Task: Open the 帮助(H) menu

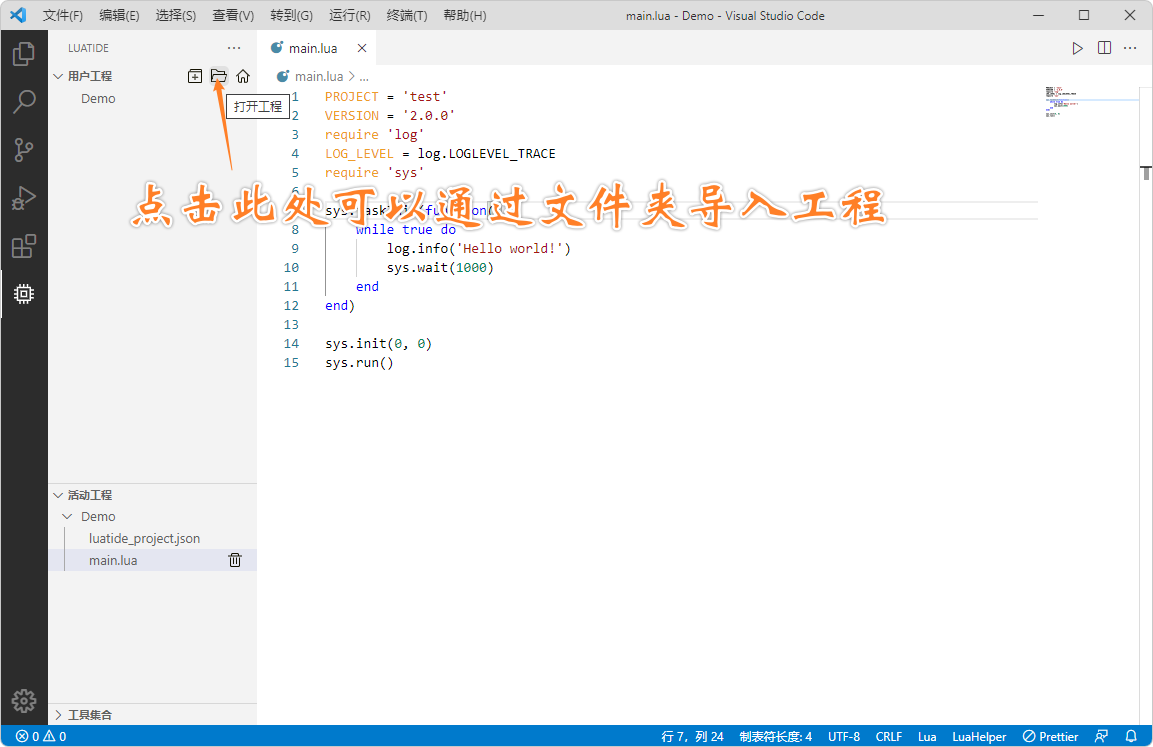Action: point(465,15)
